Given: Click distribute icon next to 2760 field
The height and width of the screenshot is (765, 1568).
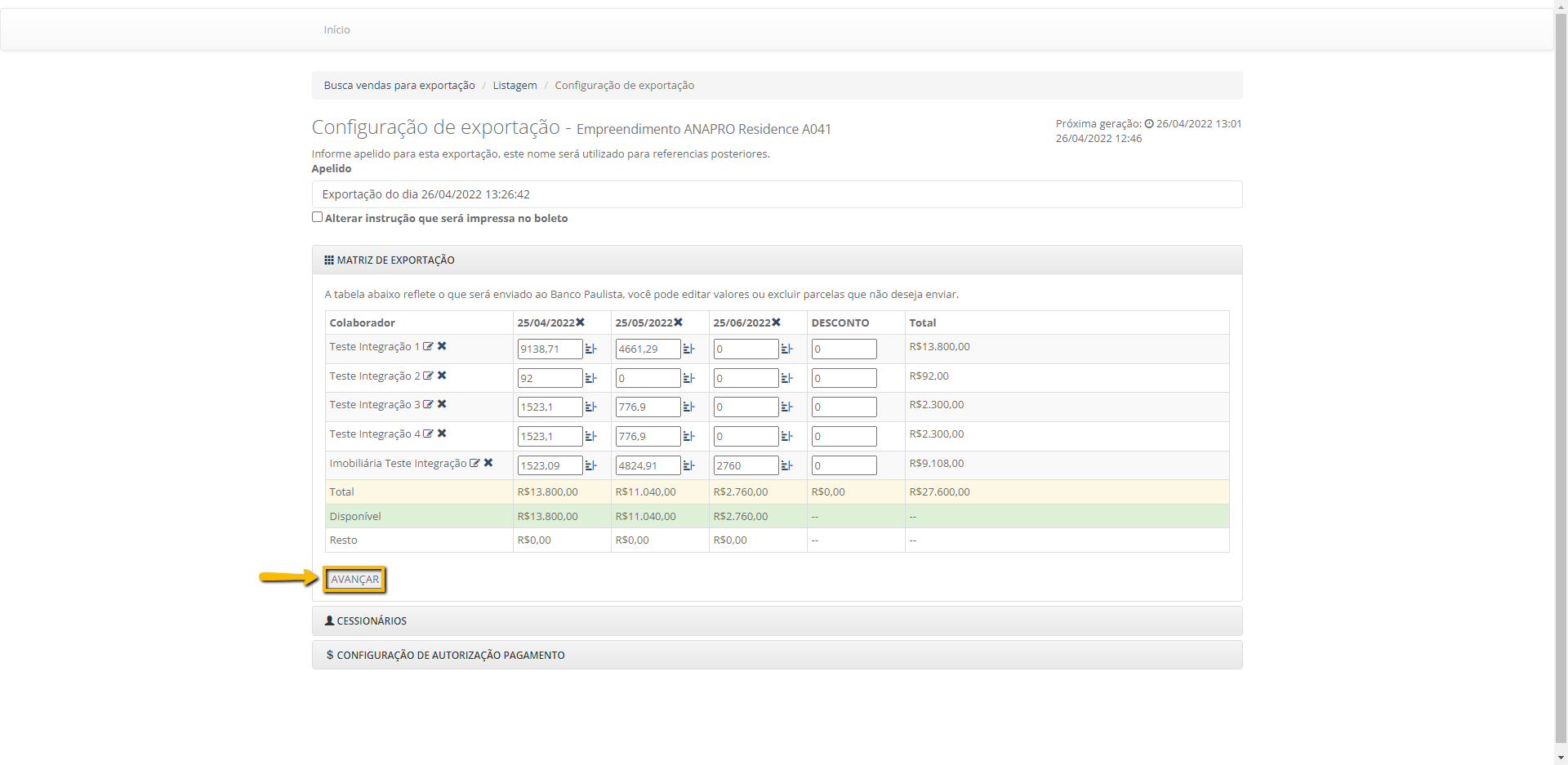Looking at the screenshot, I should [x=786, y=465].
